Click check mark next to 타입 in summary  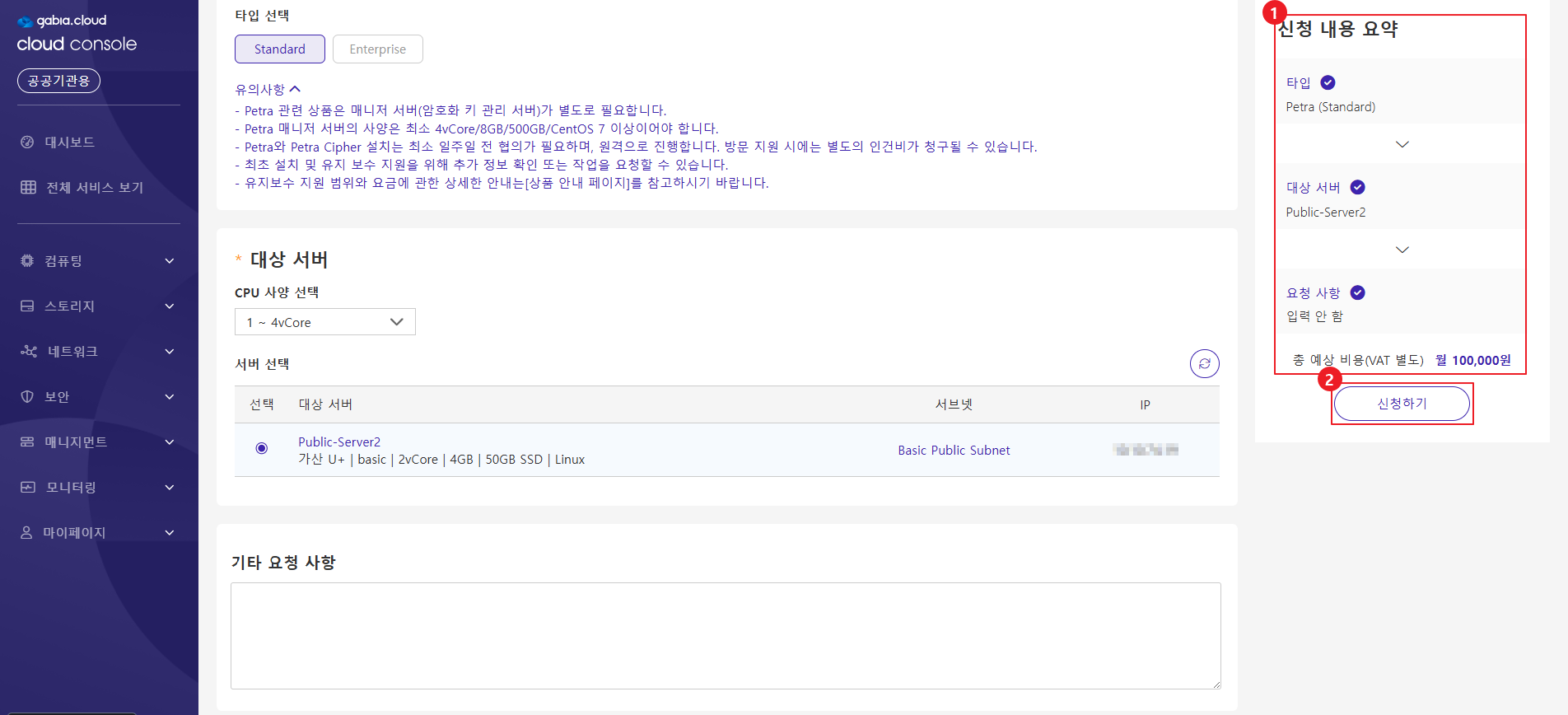1328,82
